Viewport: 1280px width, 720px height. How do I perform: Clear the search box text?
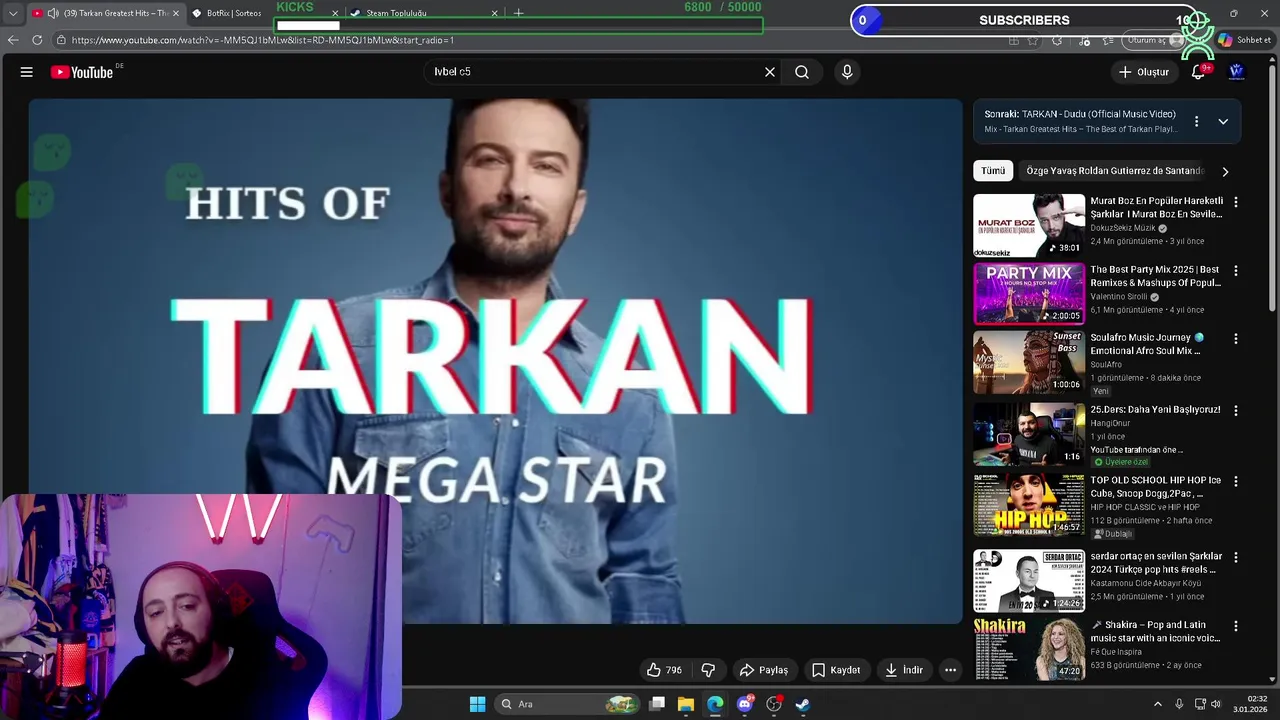tap(770, 72)
